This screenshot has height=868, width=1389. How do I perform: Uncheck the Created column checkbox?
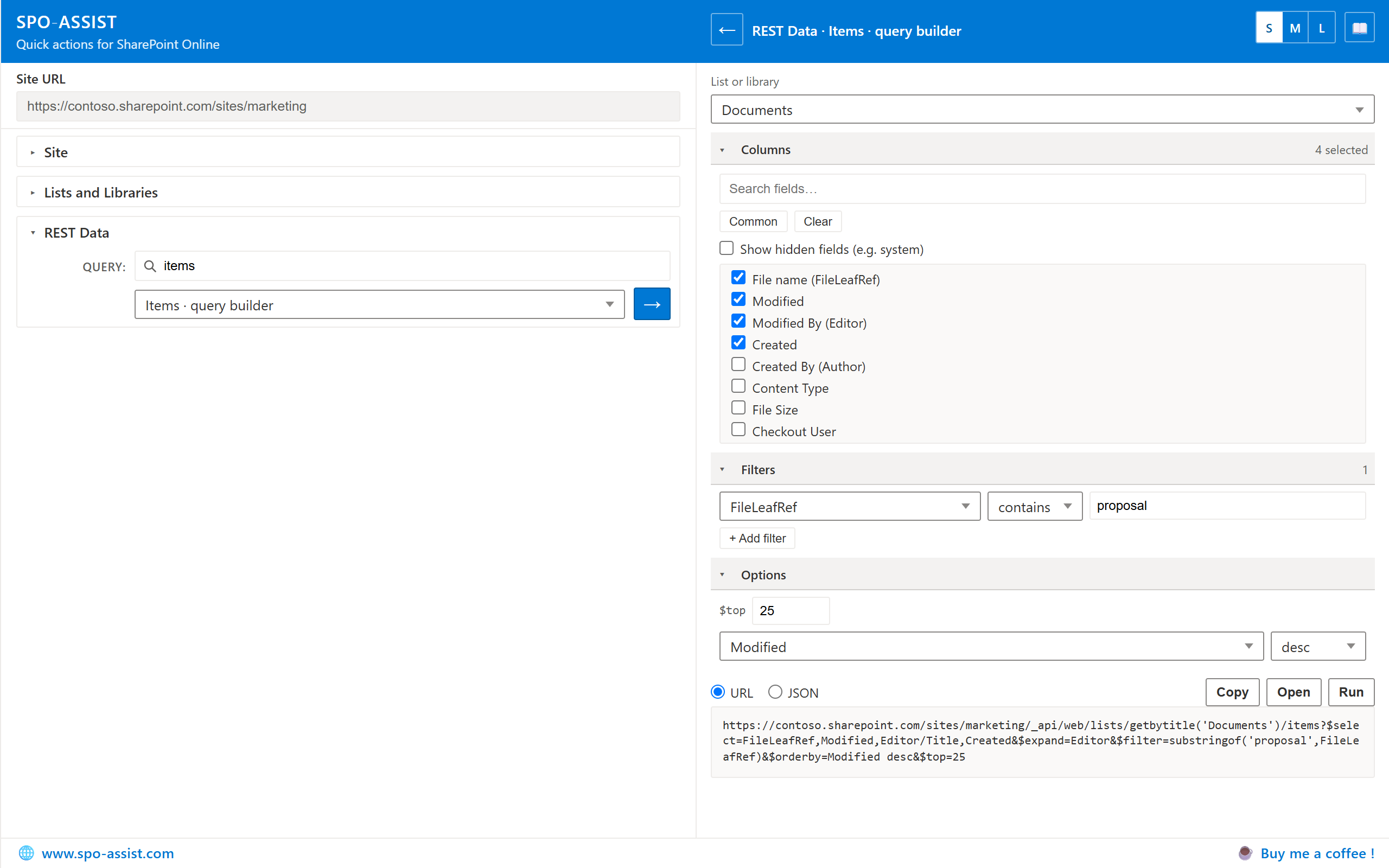(x=738, y=343)
